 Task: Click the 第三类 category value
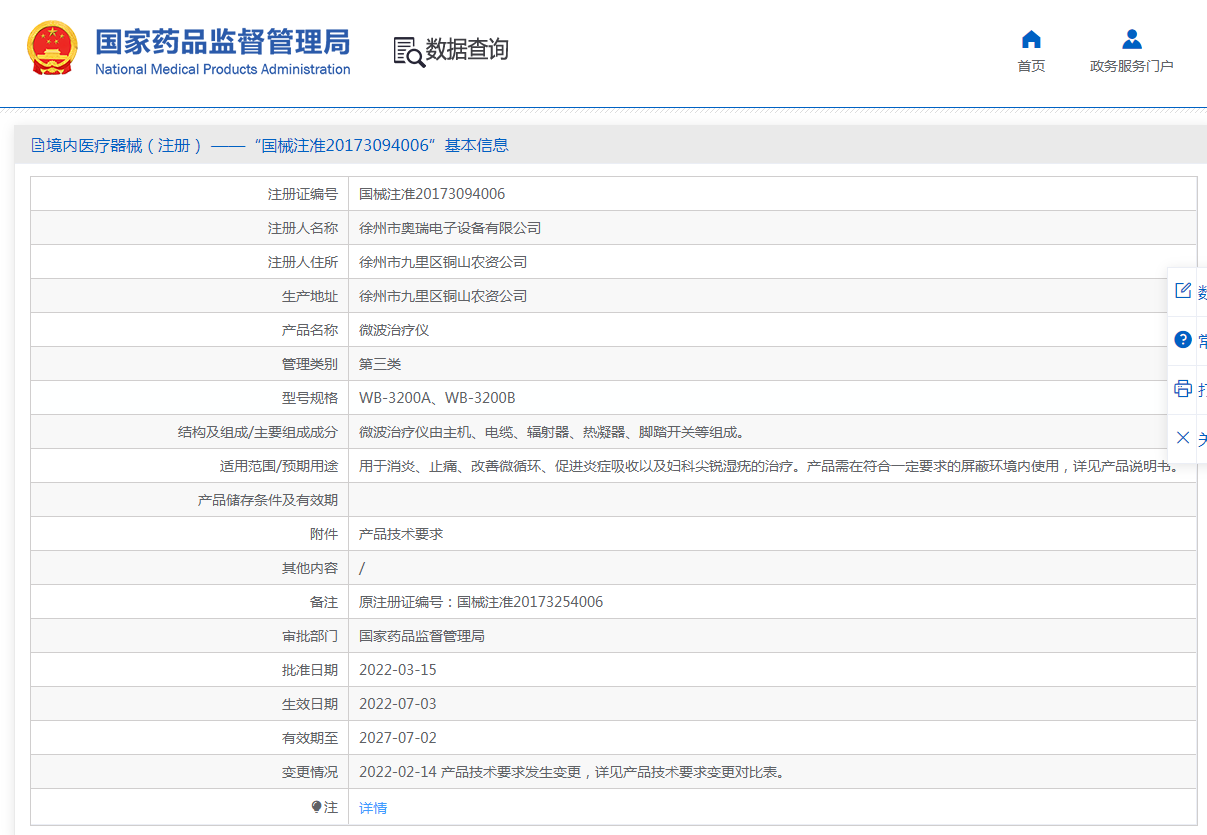tap(380, 364)
